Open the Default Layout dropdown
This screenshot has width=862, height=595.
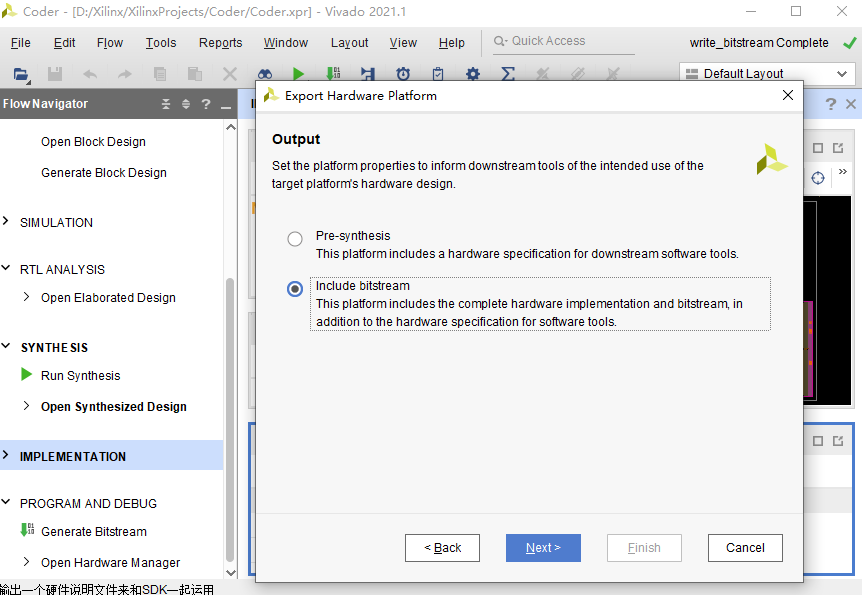[x=767, y=74]
